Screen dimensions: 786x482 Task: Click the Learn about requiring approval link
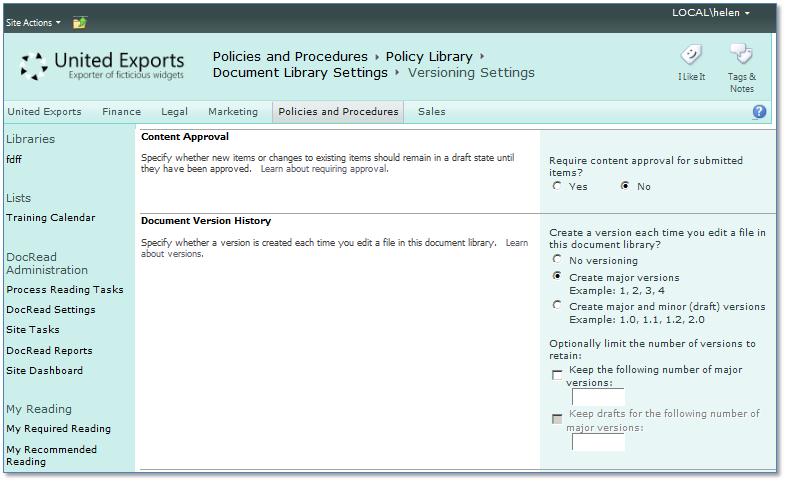point(323,169)
